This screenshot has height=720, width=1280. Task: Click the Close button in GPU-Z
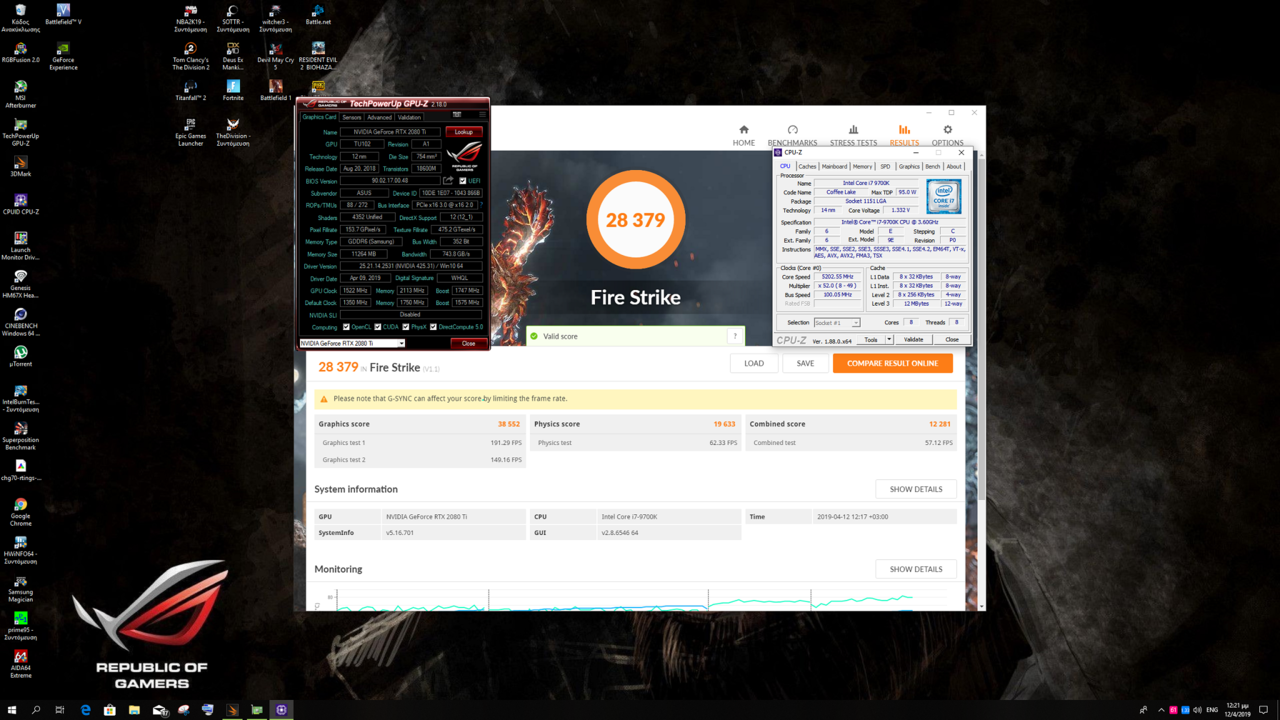click(x=468, y=343)
